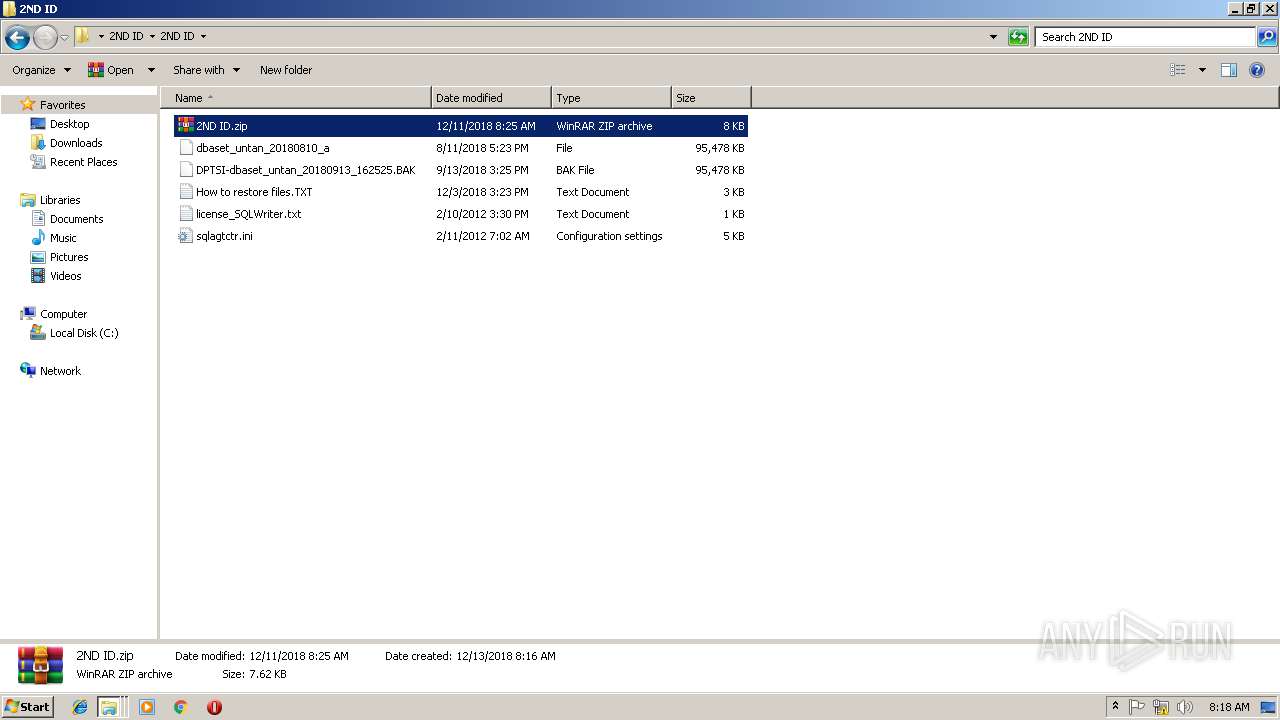This screenshot has height=720, width=1280.
Task: Click the 12/11/2018 8:25 AM date cell
Action: (486, 126)
